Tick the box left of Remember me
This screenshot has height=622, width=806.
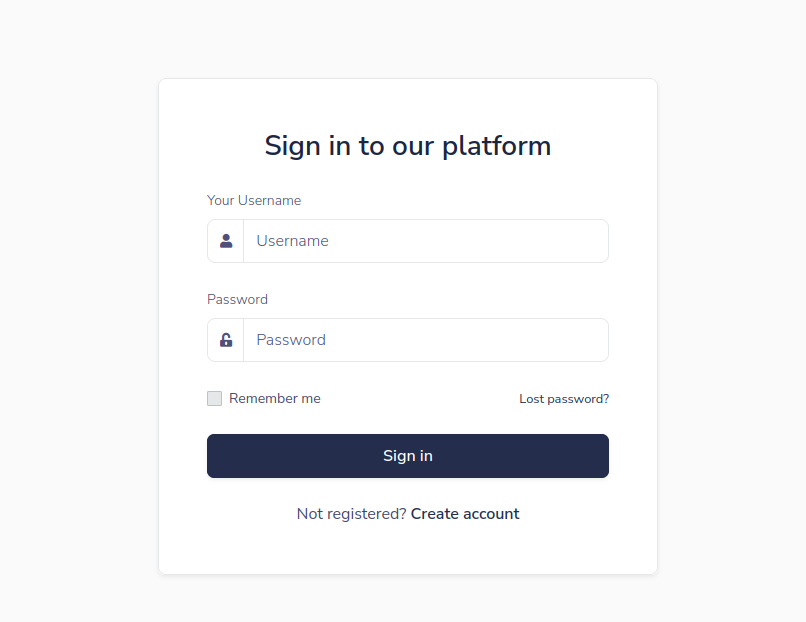(214, 398)
